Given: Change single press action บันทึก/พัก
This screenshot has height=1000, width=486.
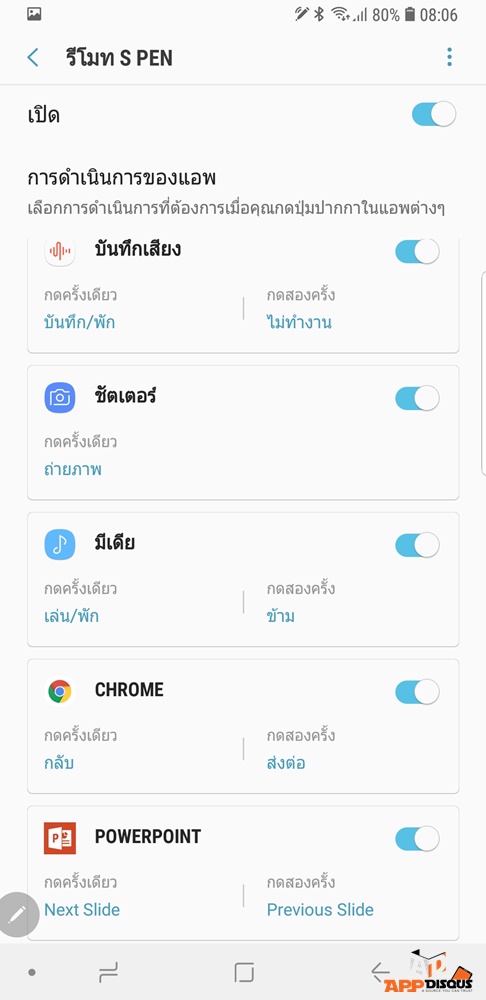Looking at the screenshot, I should tap(80, 322).
